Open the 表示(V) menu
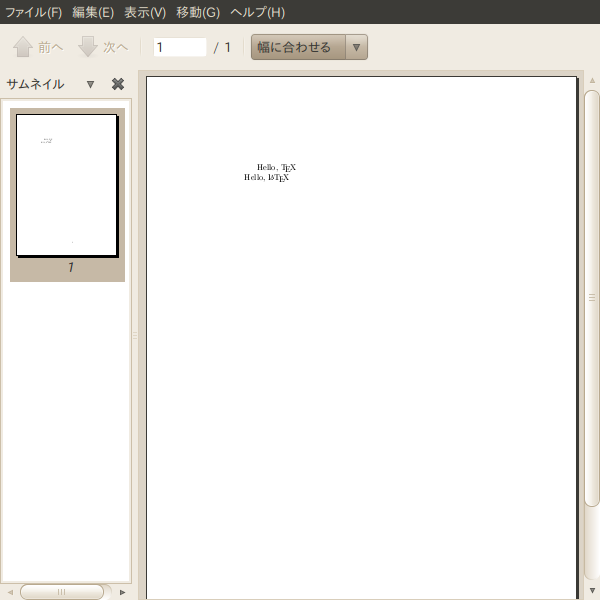The height and width of the screenshot is (600, 600). tap(145, 12)
